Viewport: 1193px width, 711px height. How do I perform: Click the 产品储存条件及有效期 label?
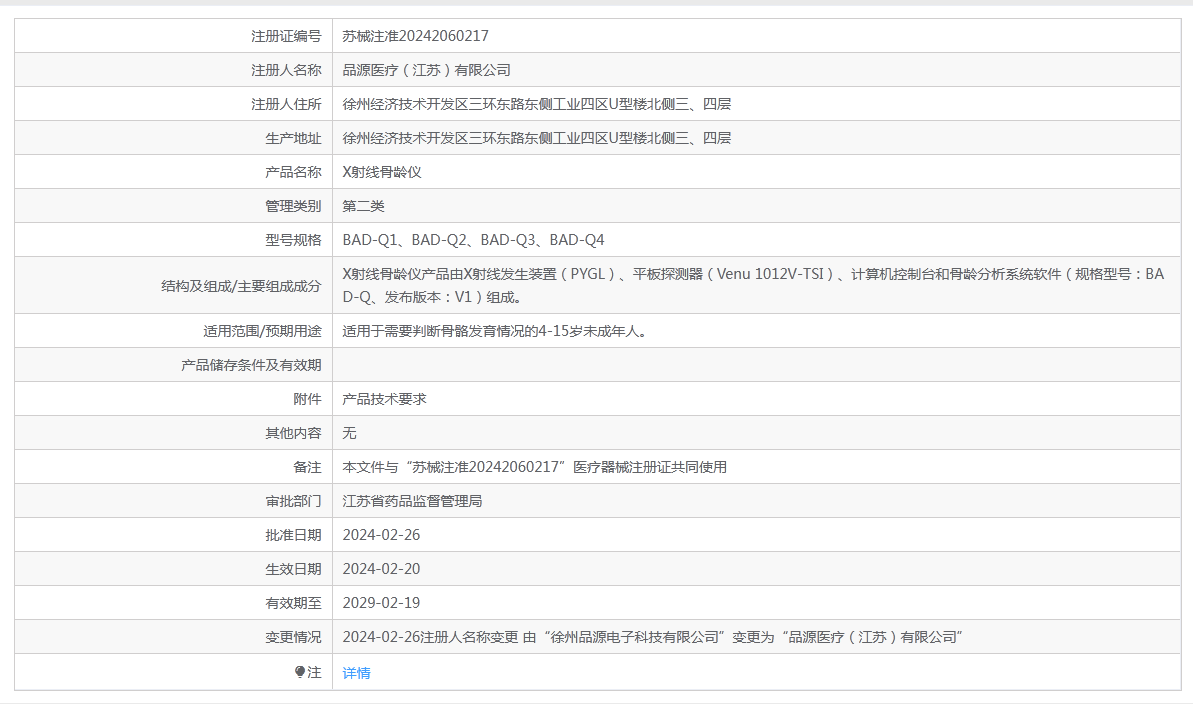point(251,365)
